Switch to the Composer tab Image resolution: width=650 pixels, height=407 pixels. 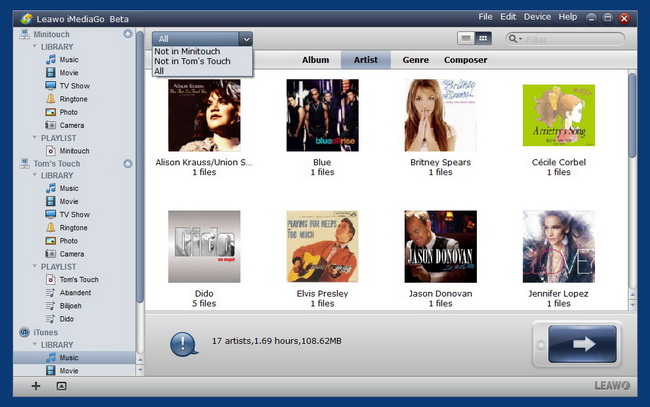pos(466,60)
